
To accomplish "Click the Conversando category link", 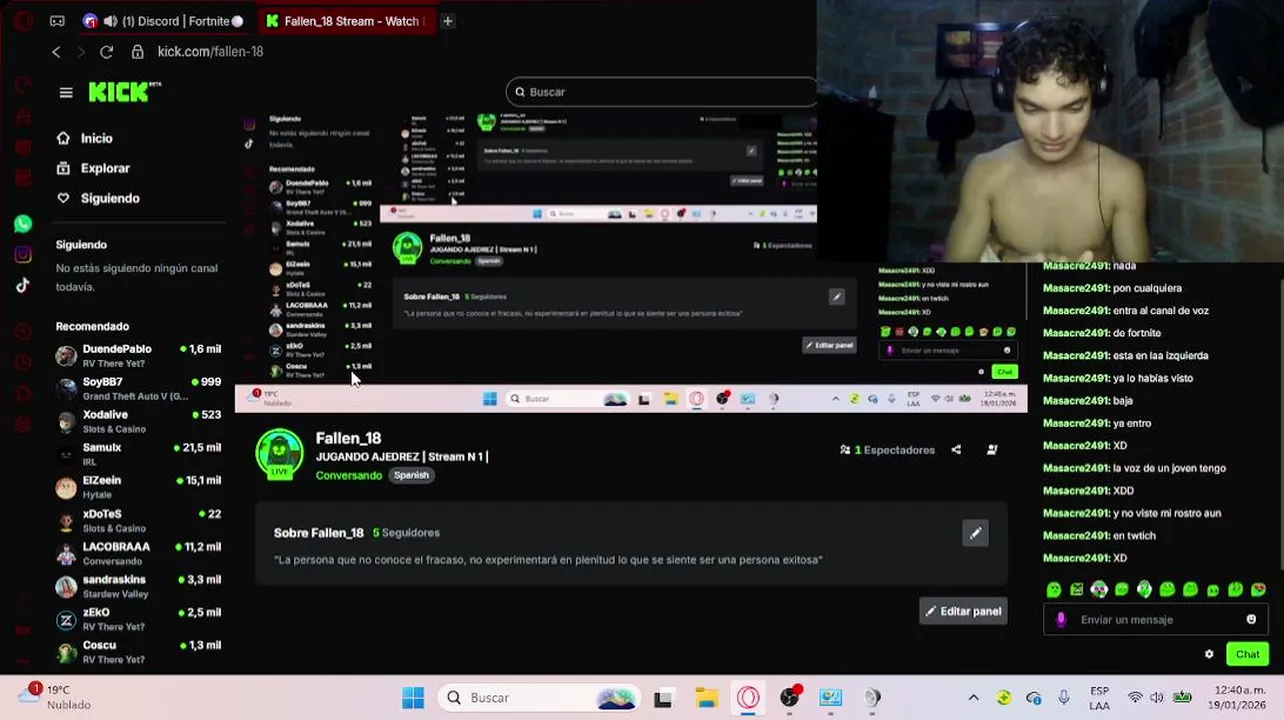I will point(349,476).
